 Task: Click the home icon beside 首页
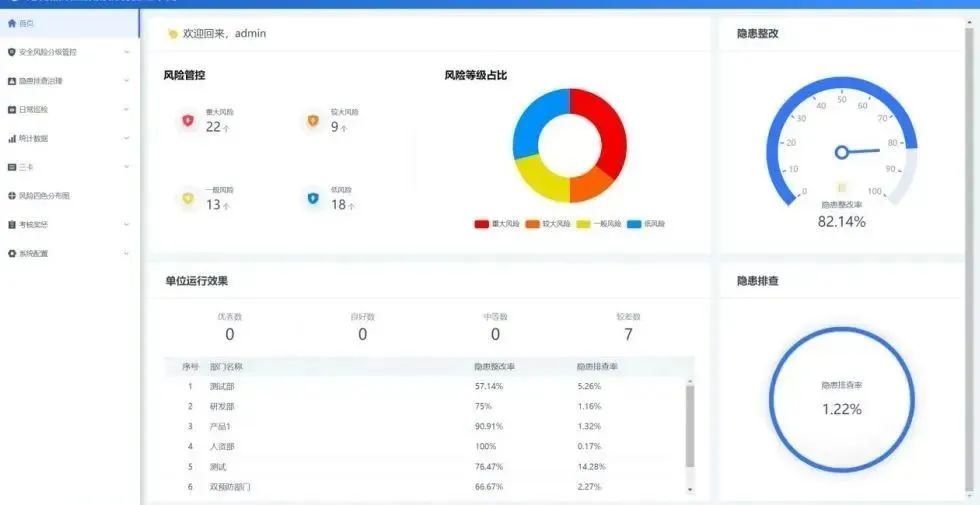point(12,23)
